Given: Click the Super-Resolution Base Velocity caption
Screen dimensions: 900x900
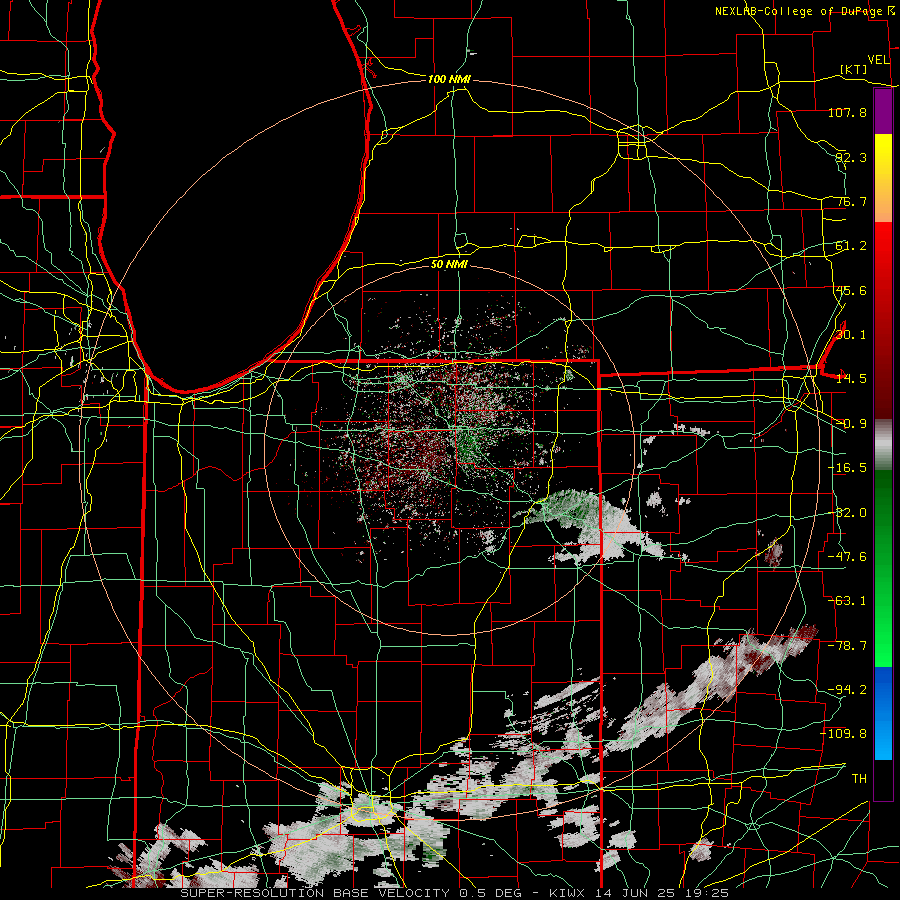Looking at the screenshot, I should click(x=454, y=893).
